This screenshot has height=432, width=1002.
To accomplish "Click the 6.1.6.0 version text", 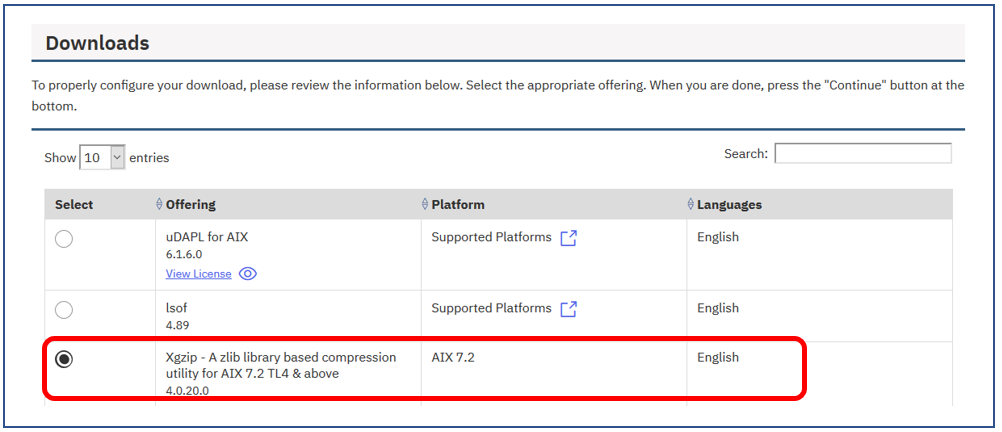I will tap(184, 254).
